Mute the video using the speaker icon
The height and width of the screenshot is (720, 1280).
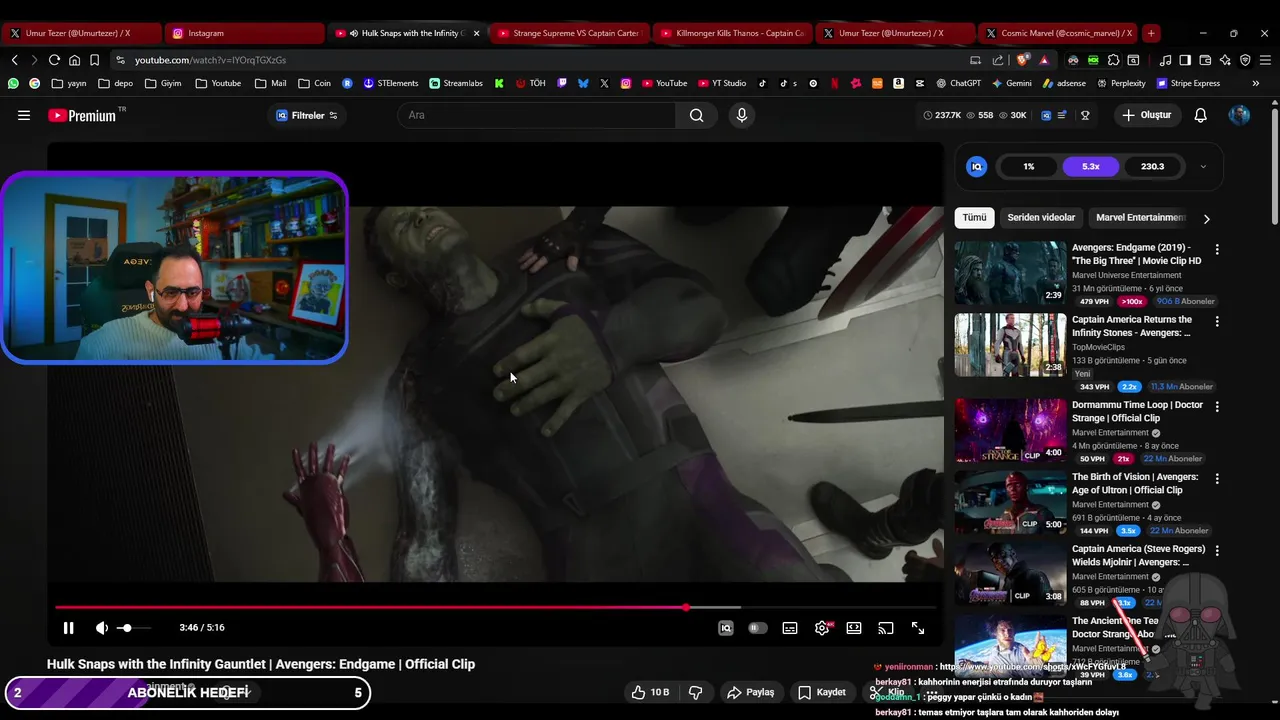[x=102, y=628]
